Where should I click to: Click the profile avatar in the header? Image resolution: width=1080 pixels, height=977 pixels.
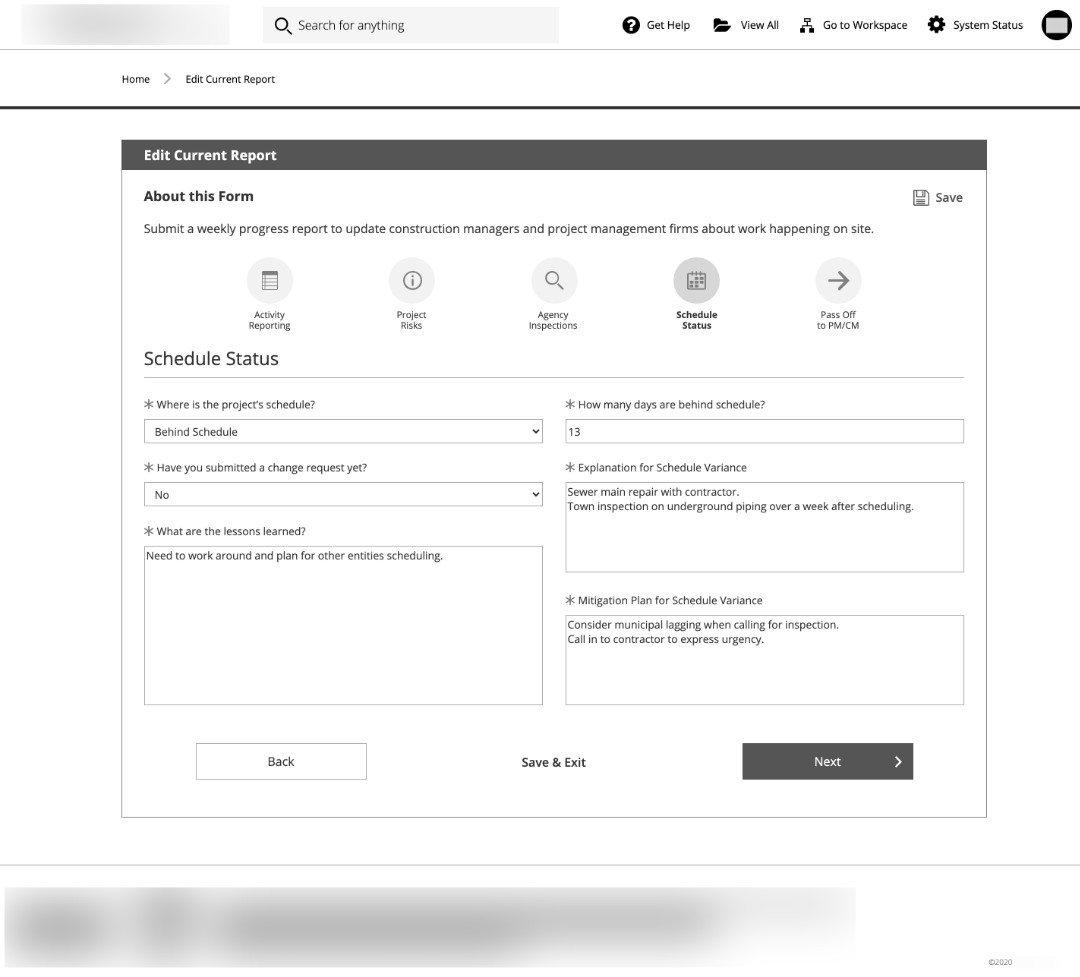[x=1056, y=25]
